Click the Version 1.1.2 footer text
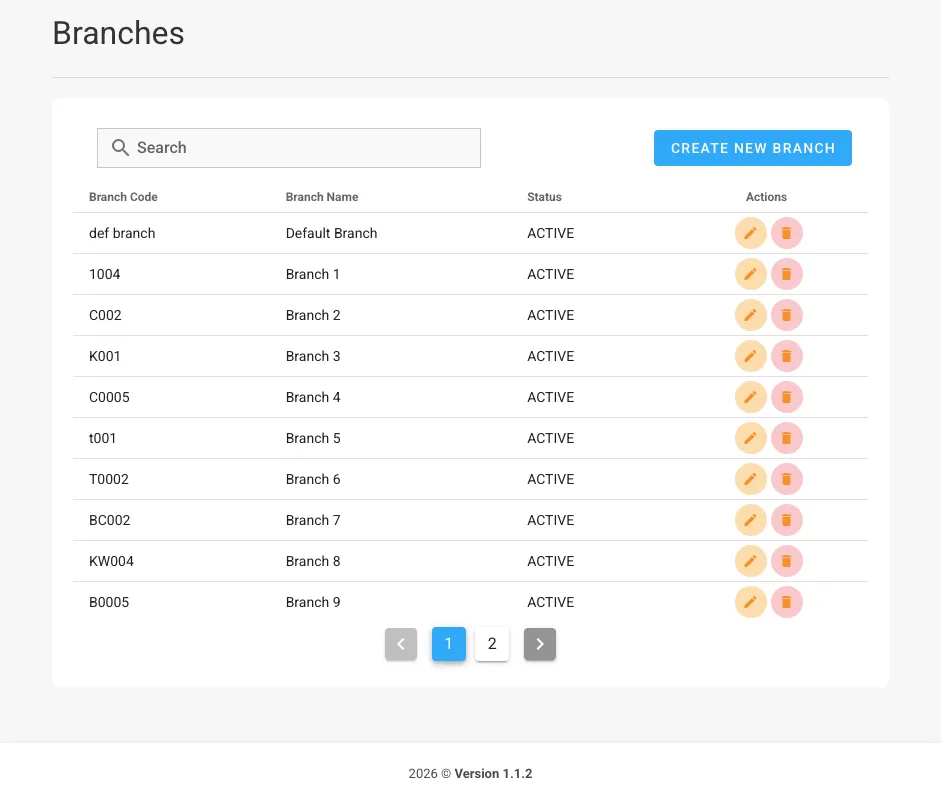 pos(493,773)
